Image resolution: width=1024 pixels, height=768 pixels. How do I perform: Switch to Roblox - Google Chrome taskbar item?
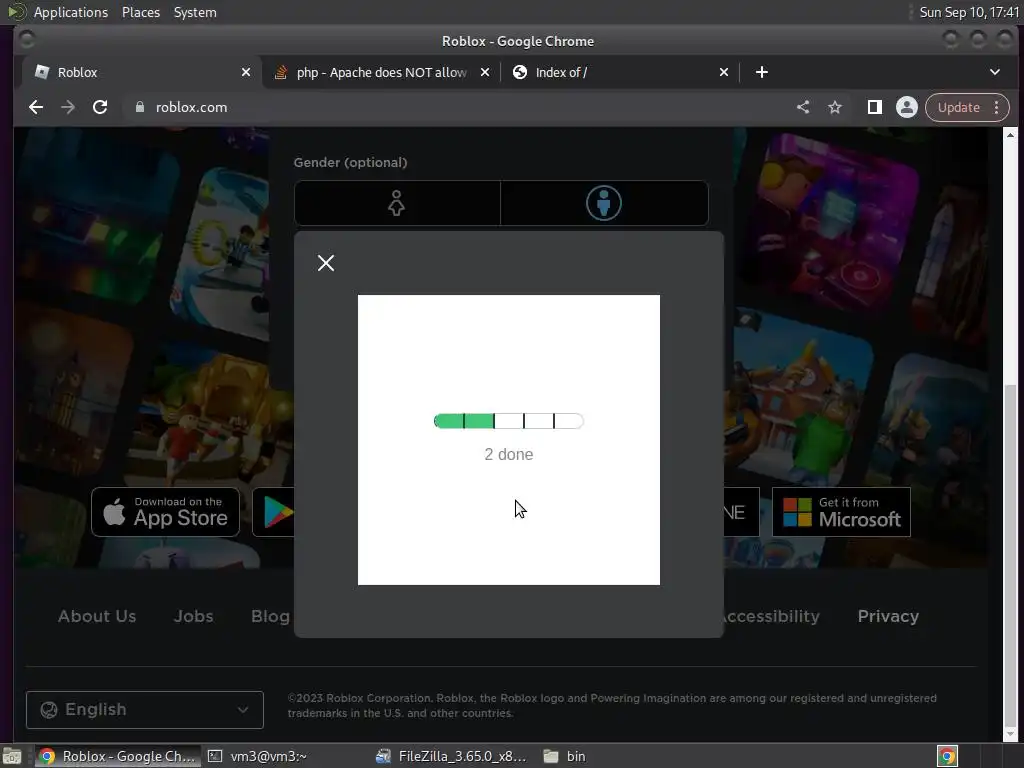pos(118,756)
